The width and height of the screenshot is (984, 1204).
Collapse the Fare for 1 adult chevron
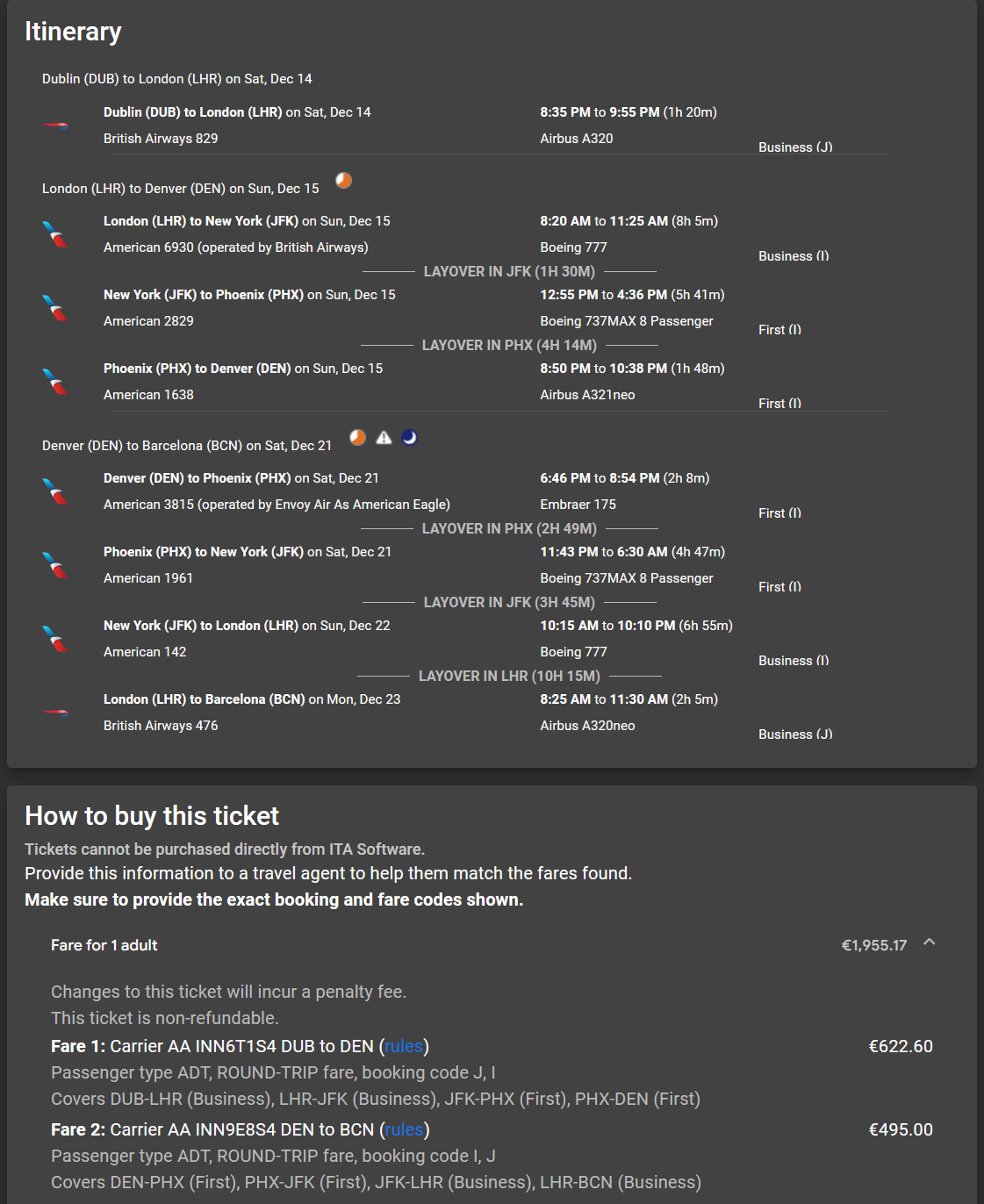click(930, 942)
